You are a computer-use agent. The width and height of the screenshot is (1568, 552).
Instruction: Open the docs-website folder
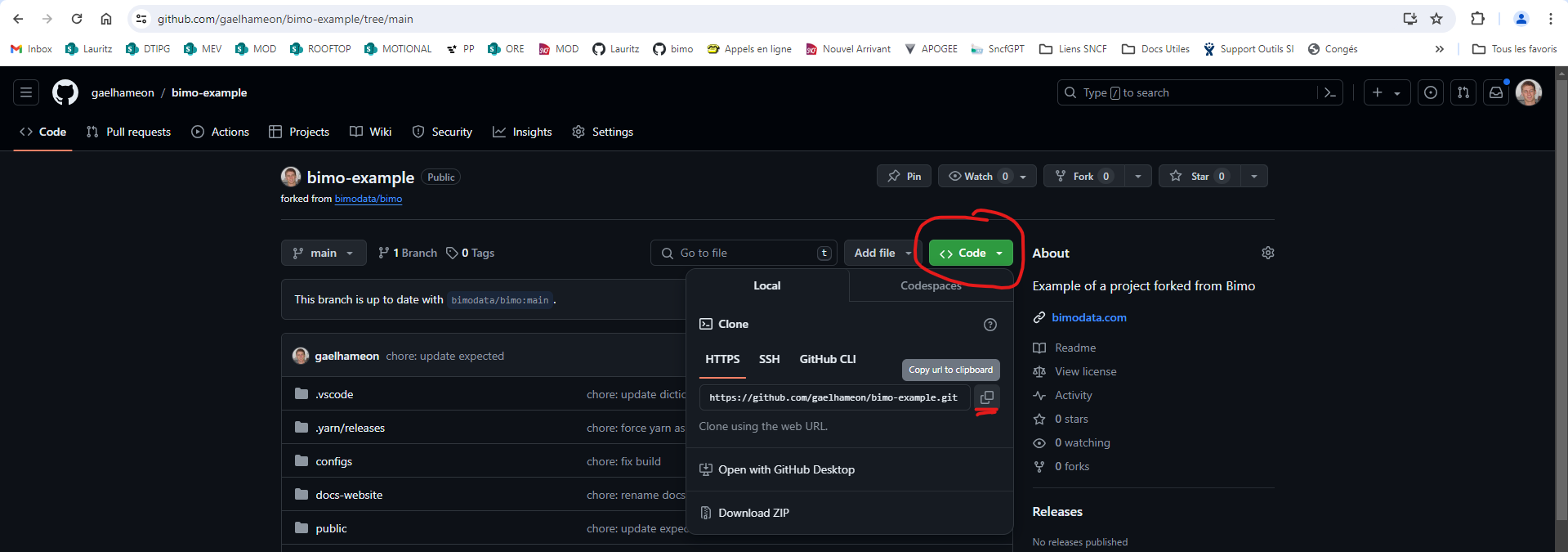pyautogui.click(x=349, y=495)
